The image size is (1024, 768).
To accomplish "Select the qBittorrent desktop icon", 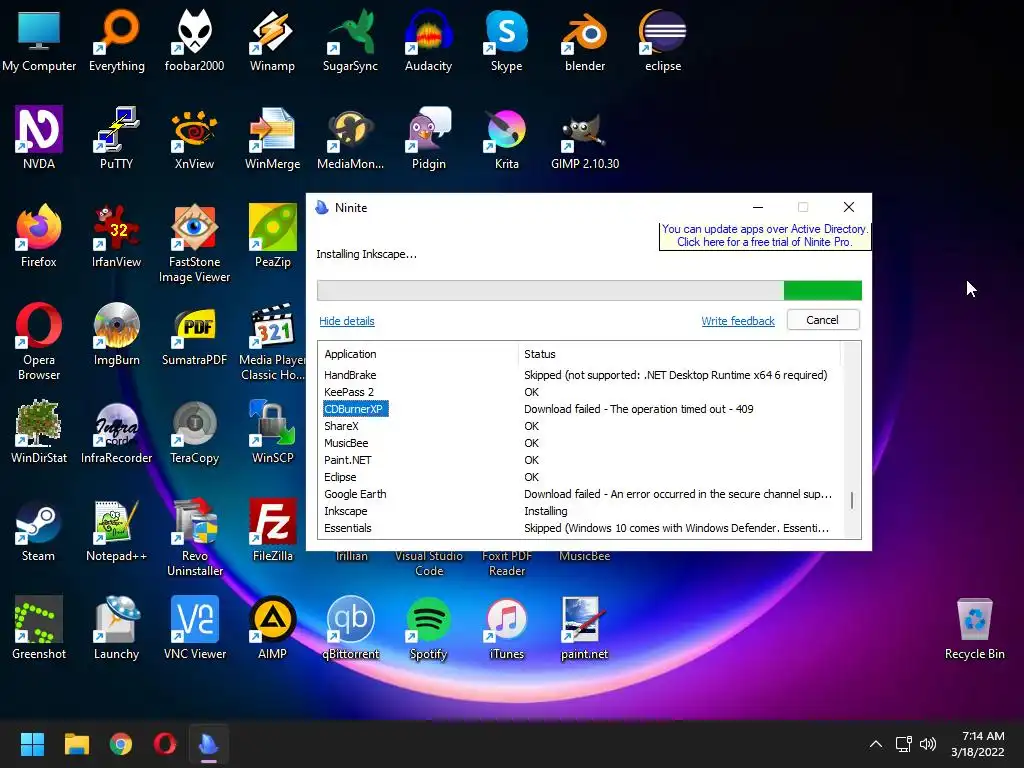I will [350, 628].
